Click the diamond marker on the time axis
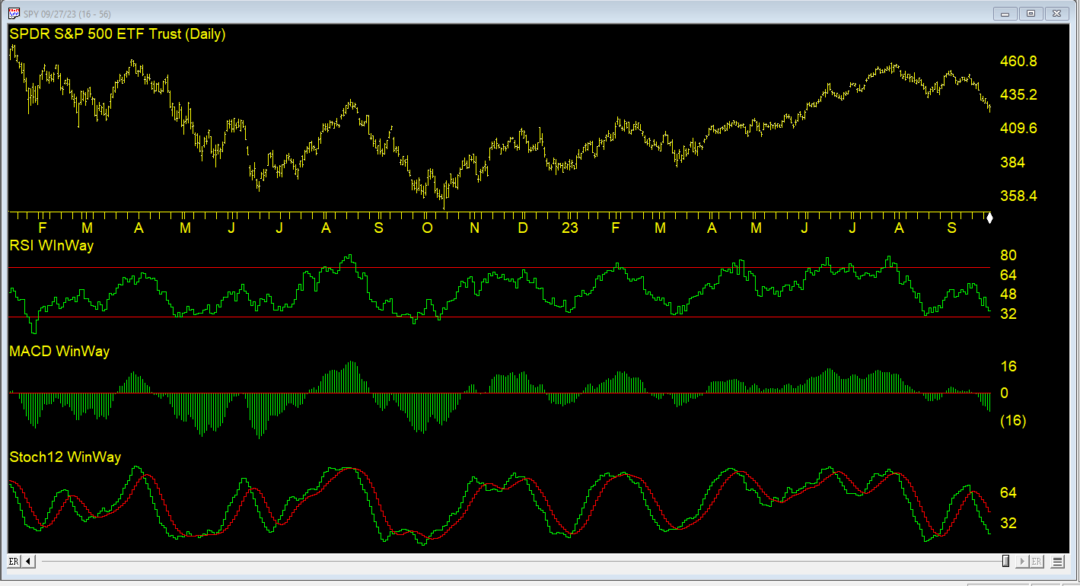Image resolution: width=1080 pixels, height=586 pixels. pos(989,217)
